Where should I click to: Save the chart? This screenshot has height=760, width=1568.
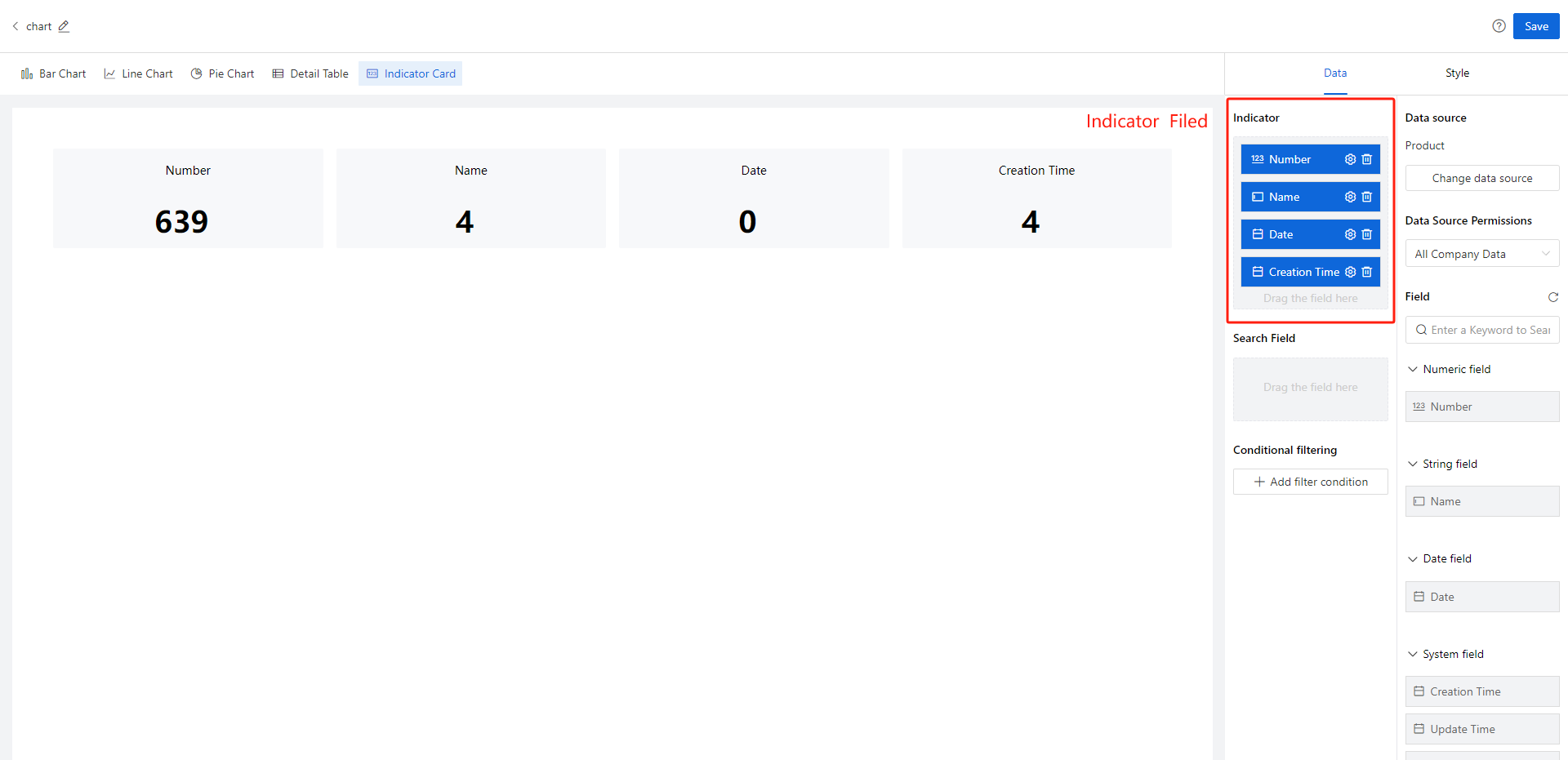[1536, 26]
